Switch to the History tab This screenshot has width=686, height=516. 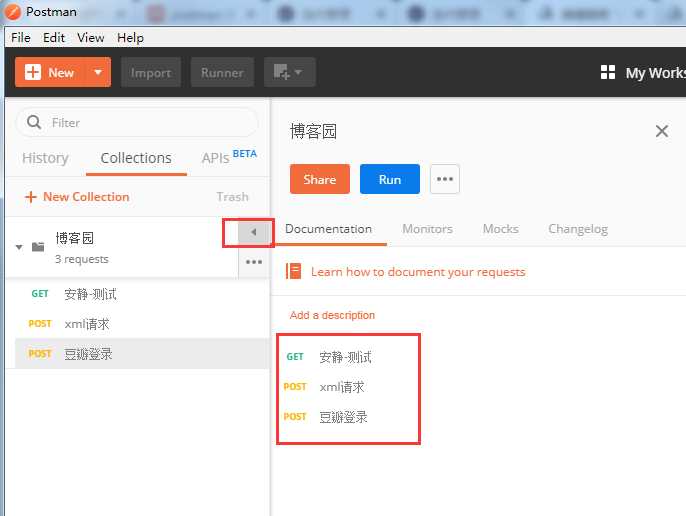(x=45, y=158)
